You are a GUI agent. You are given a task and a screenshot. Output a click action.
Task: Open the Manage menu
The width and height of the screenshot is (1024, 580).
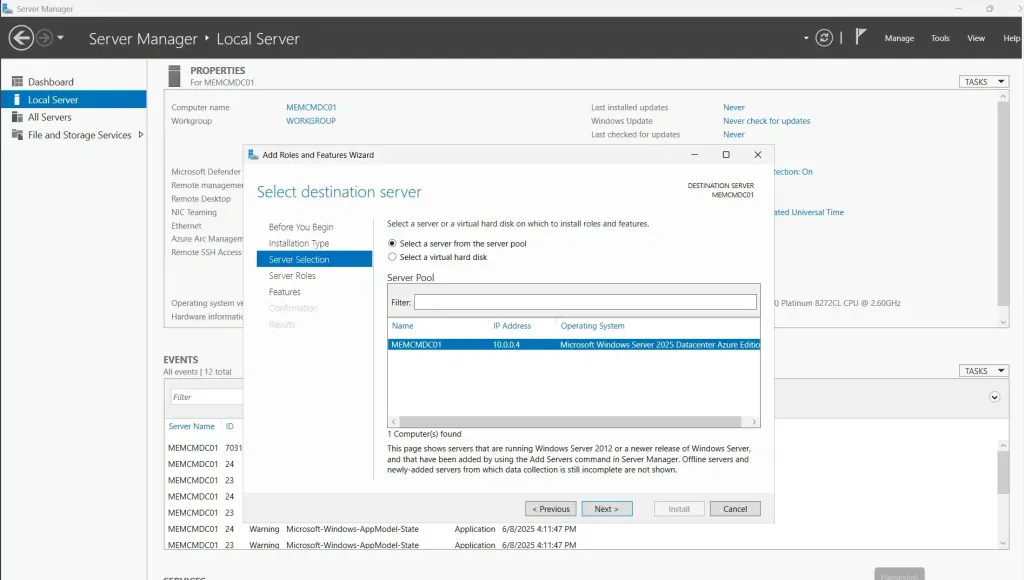[899, 39]
